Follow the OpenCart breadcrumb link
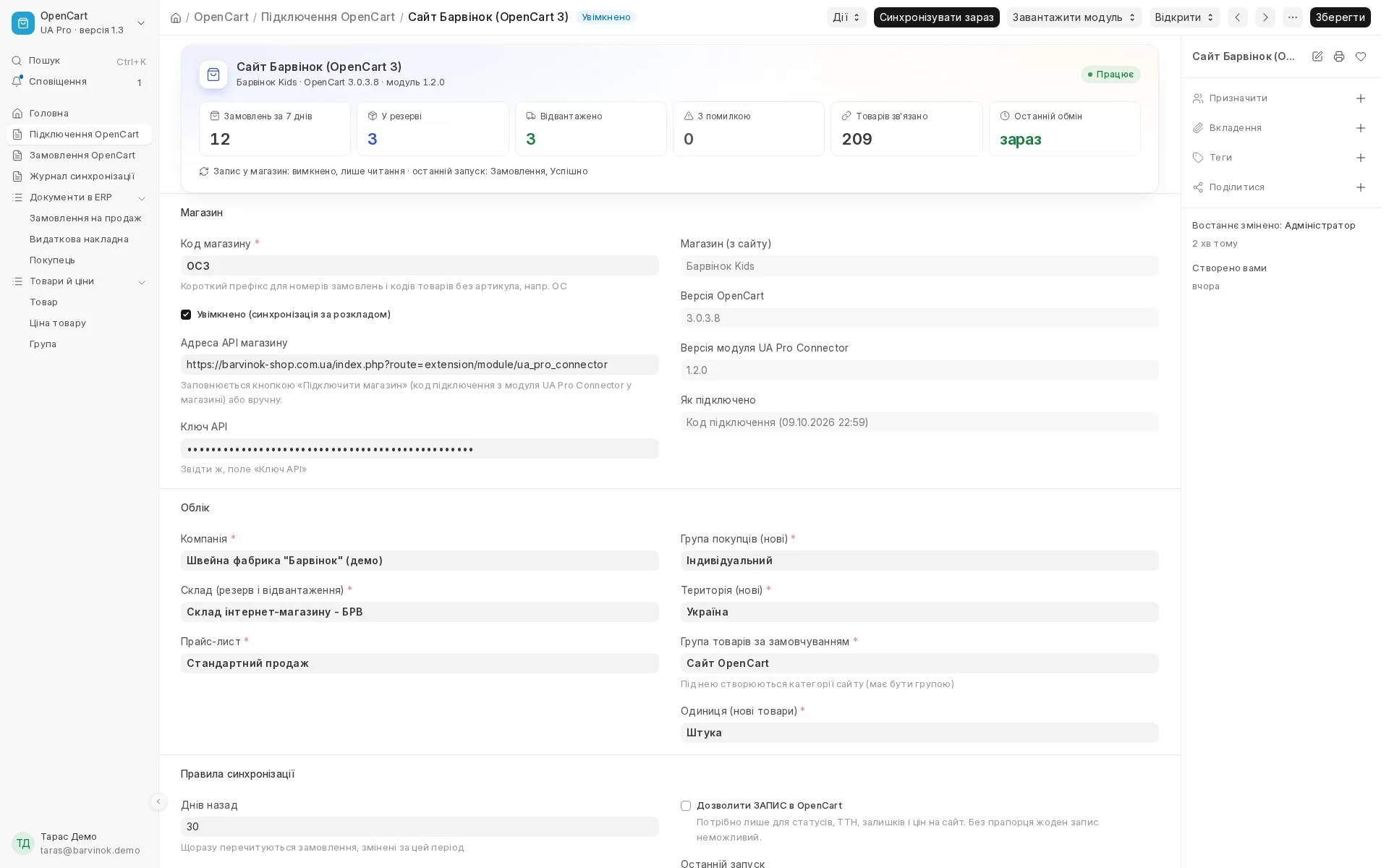 (221, 17)
